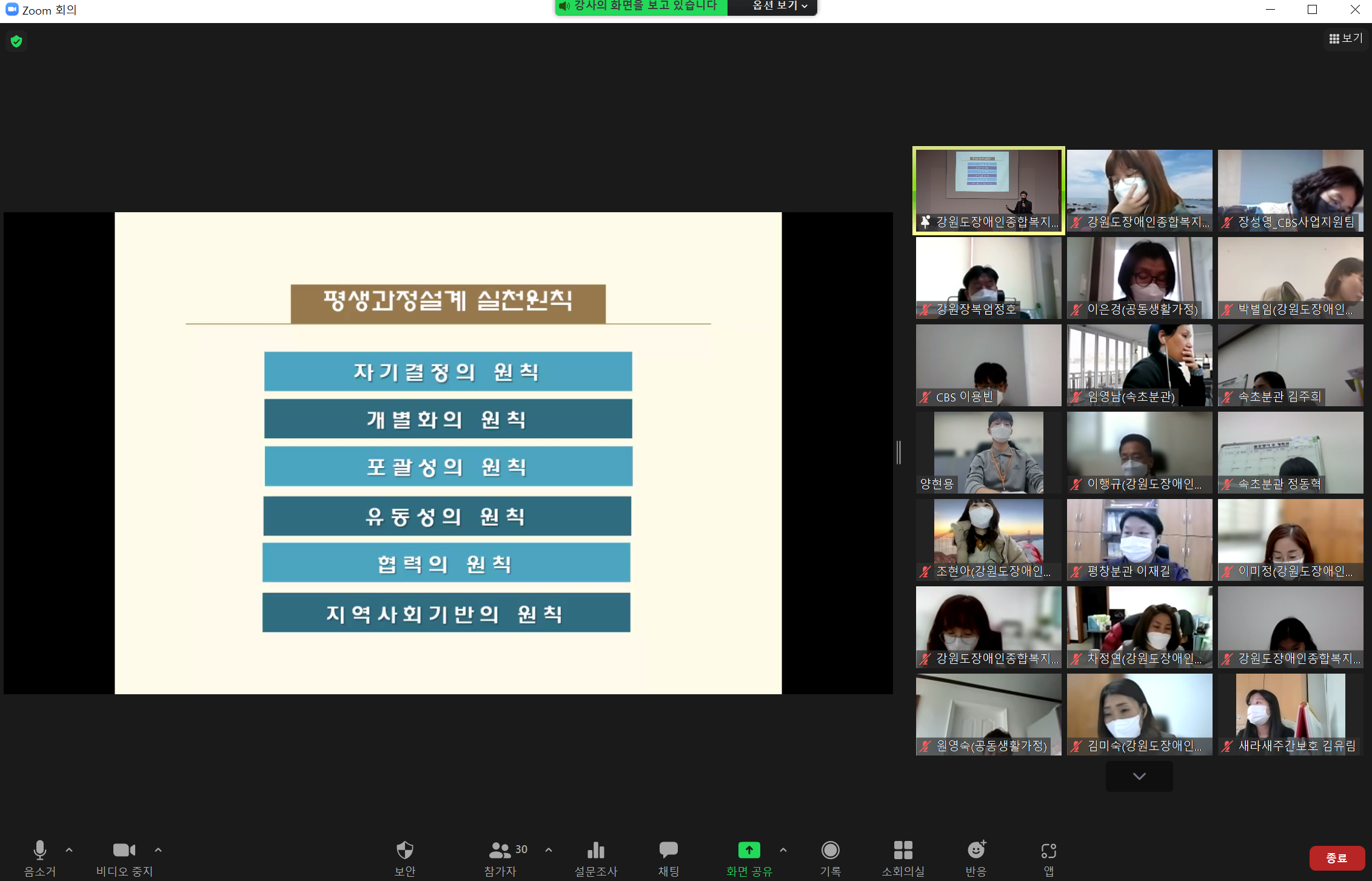Viewport: 1372px width, 881px height.
Task: Show more participants with down chevron
Action: 1139,776
